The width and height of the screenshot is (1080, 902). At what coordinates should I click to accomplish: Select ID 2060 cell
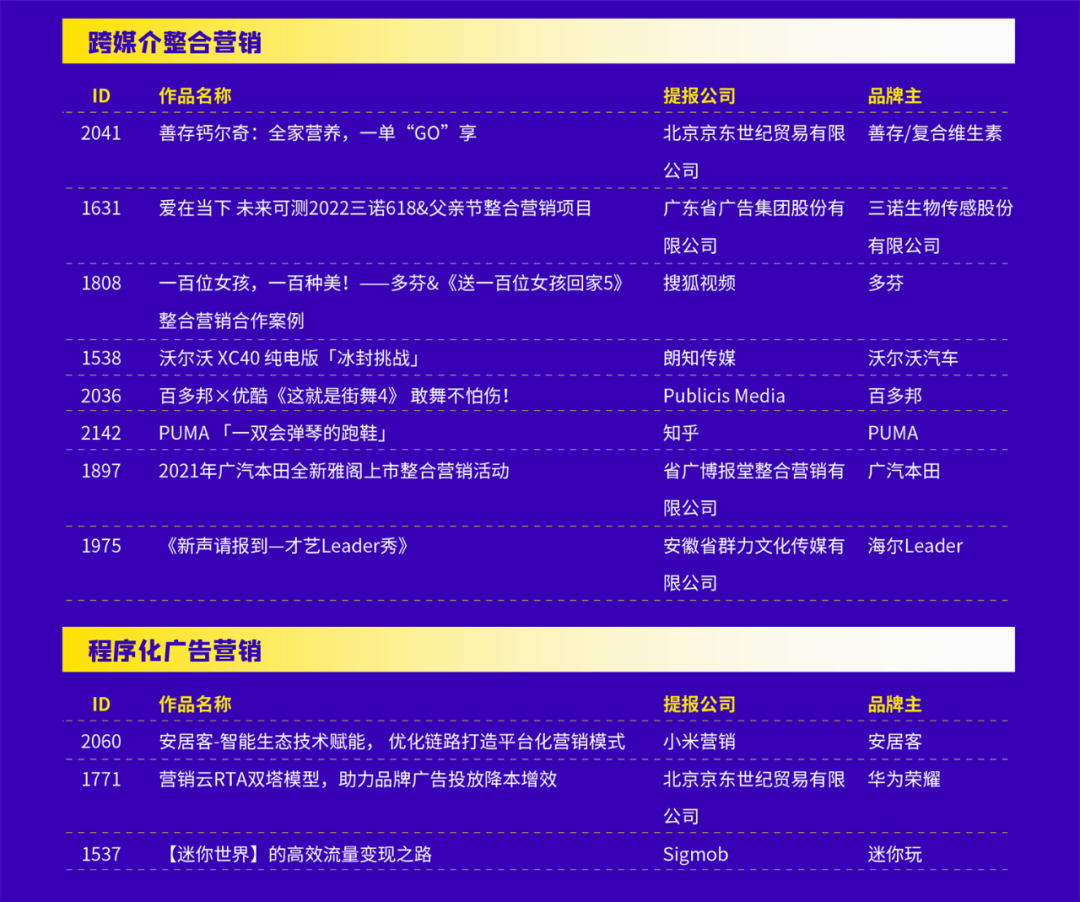click(x=101, y=742)
